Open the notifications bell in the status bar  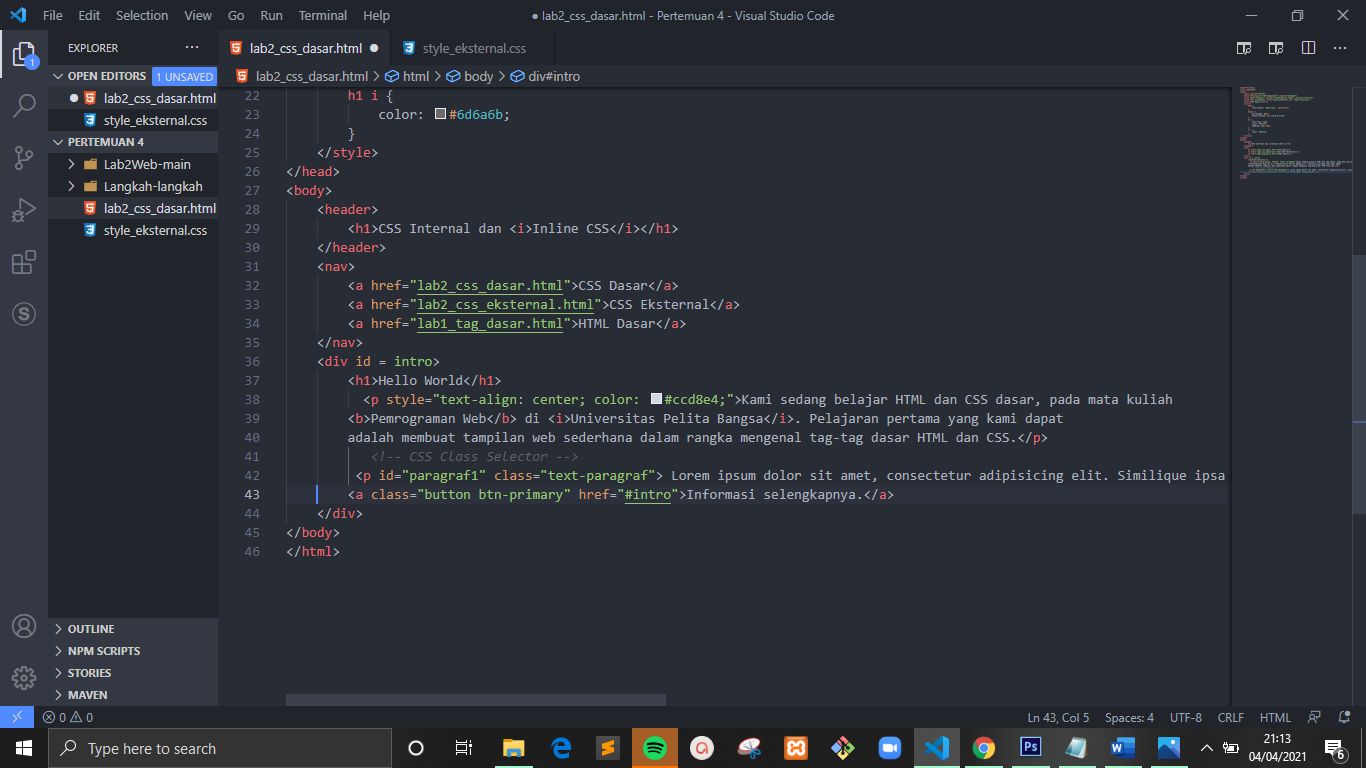(x=1341, y=717)
